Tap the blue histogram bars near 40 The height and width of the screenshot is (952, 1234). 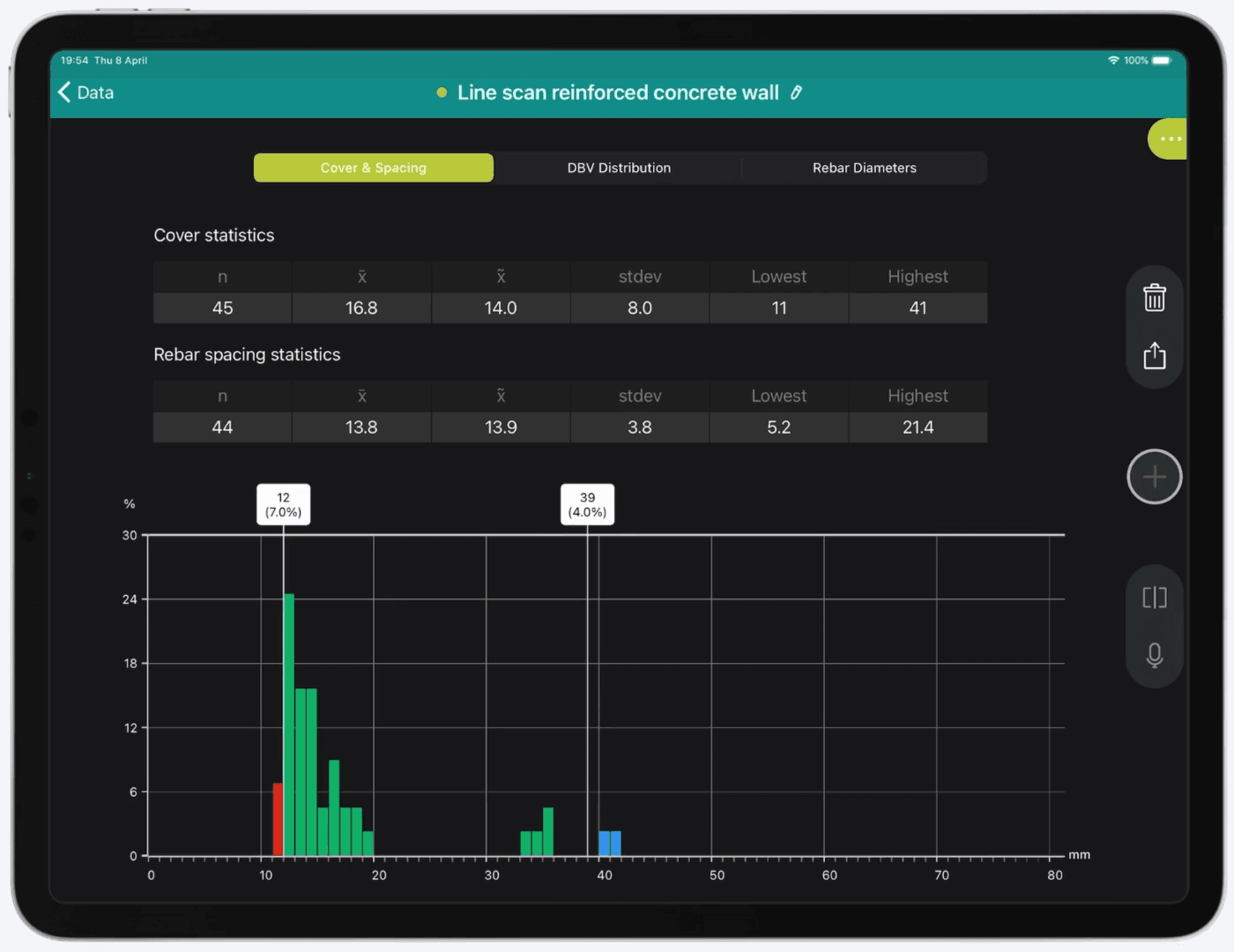pos(610,844)
